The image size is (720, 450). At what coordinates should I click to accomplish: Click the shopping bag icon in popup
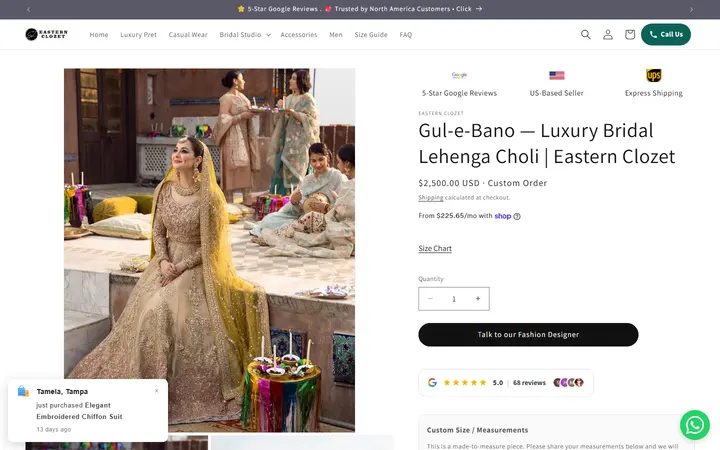click(23, 391)
